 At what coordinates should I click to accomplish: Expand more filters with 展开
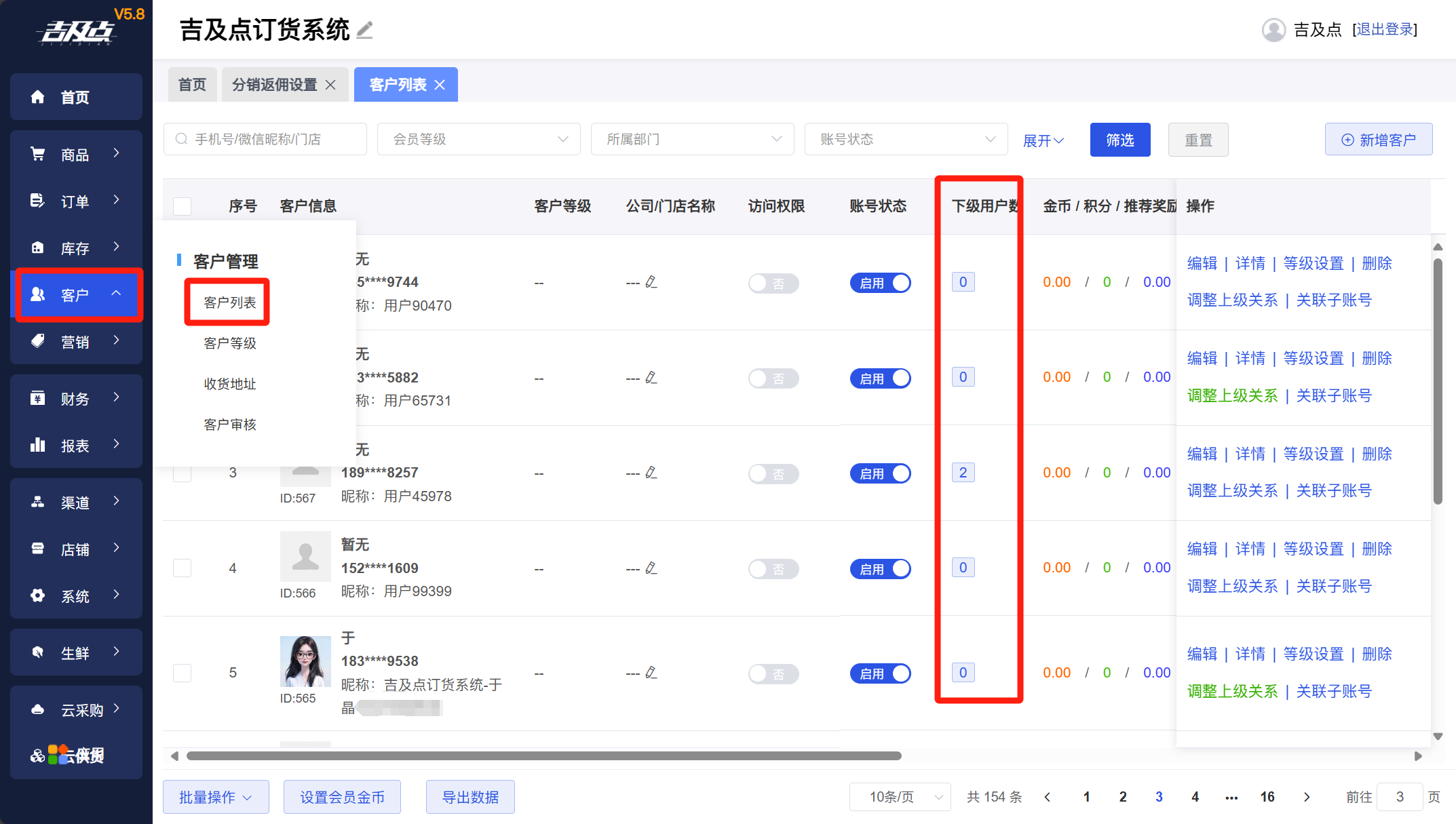1043,140
